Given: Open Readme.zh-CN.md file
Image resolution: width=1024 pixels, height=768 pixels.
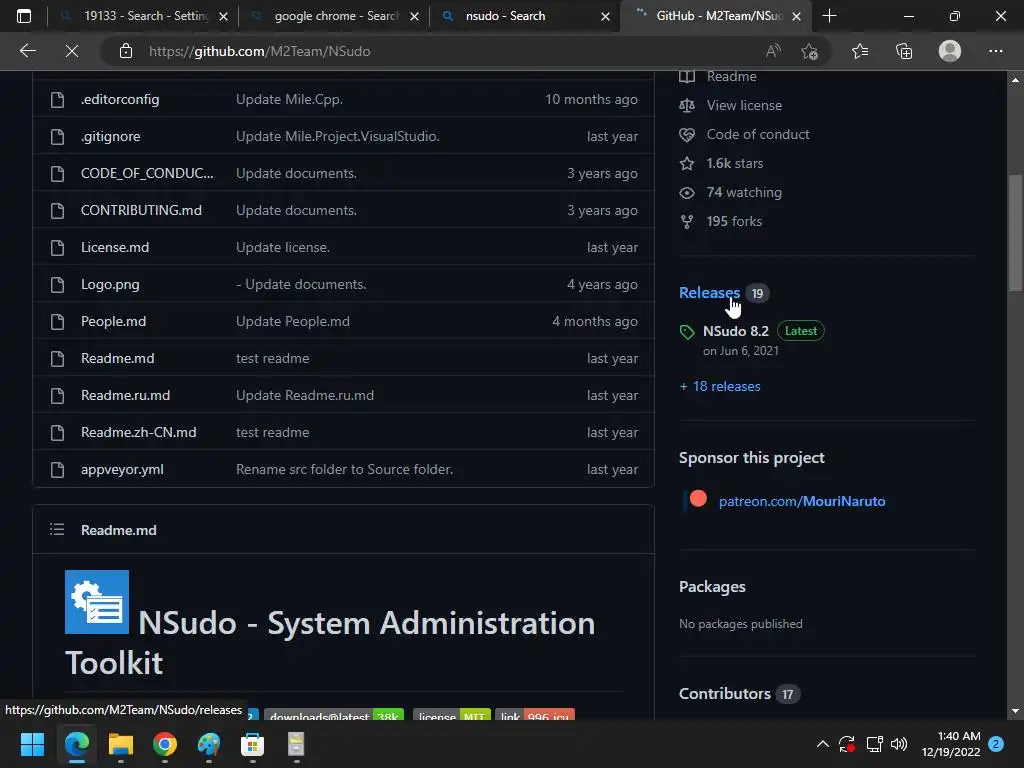Looking at the screenshot, I should 138,432.
